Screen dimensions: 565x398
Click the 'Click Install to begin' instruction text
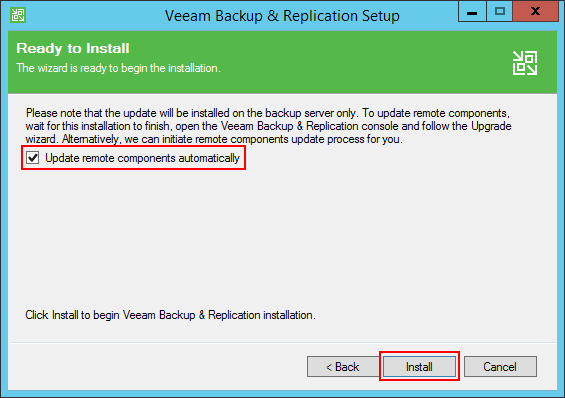coord(170,315)
